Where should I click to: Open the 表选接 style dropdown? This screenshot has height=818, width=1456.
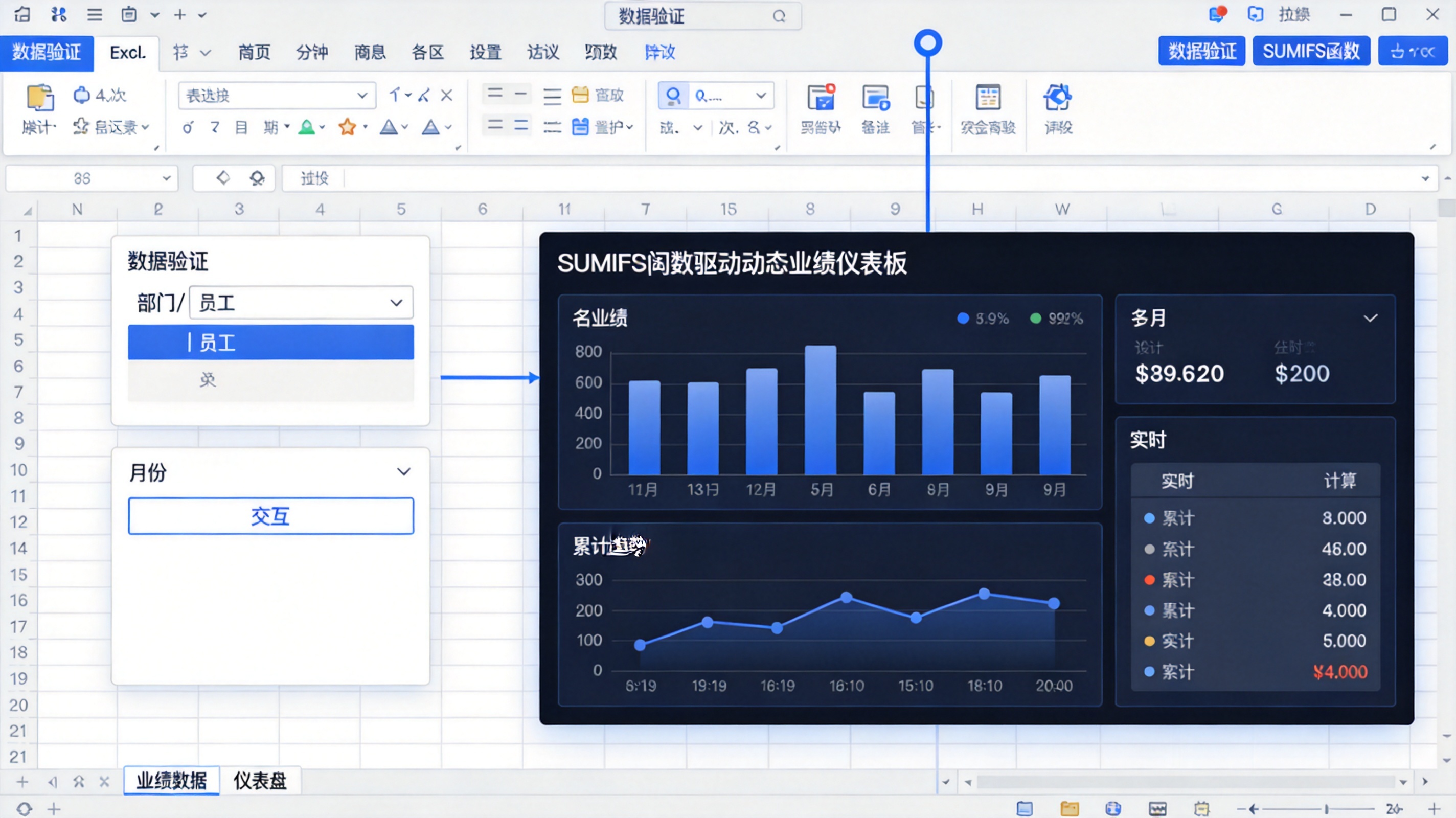pyautogui.click(x=276, y=96)
